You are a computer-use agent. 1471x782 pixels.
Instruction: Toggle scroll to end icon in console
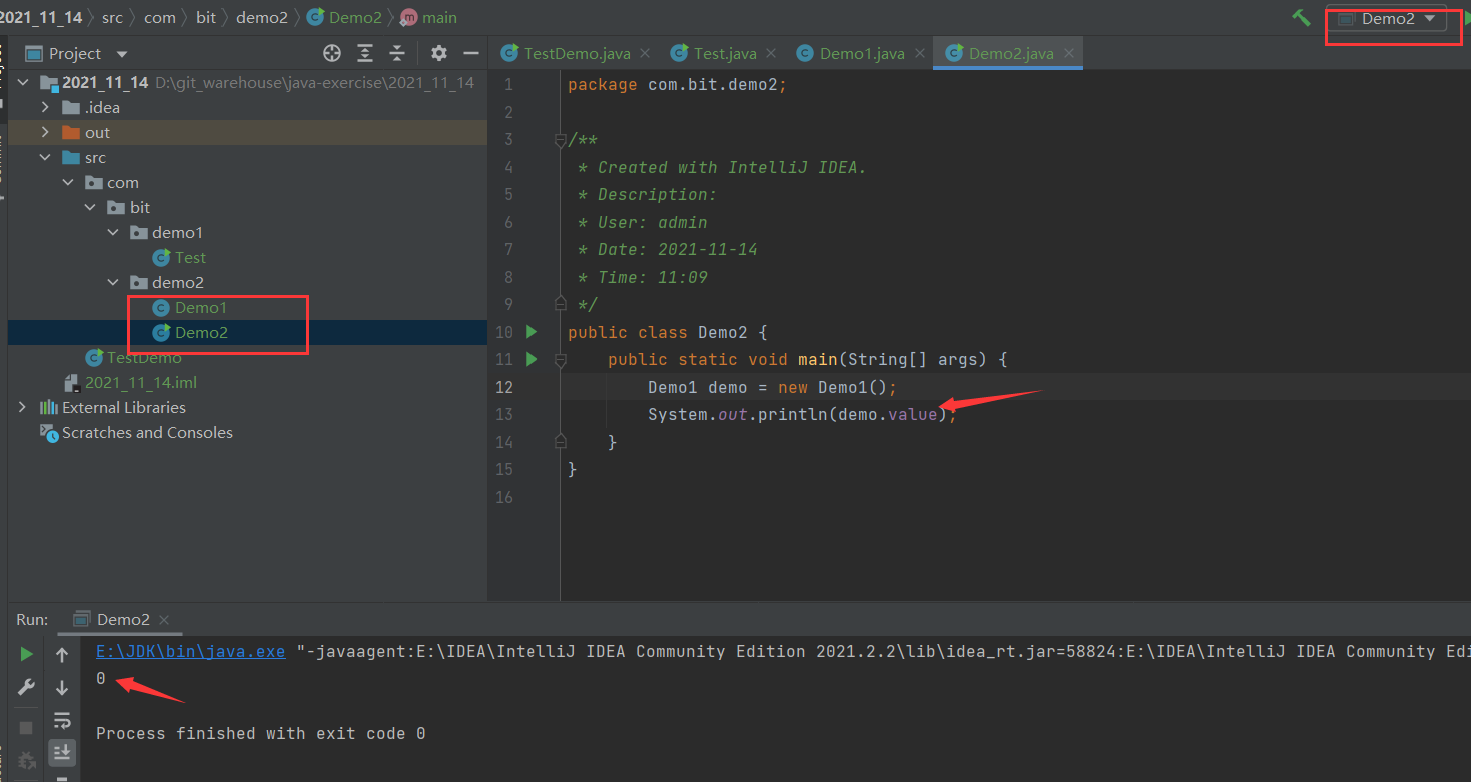pyautogui.click(x=62, y=751)
